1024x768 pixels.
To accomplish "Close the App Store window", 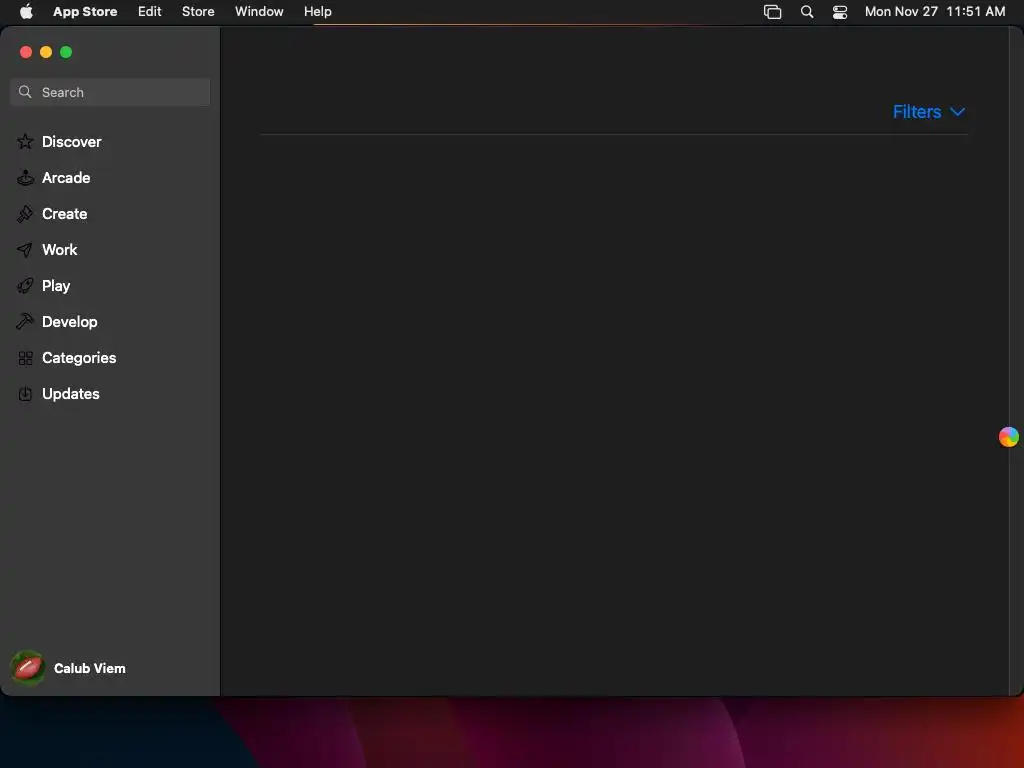I will (26, 52).
